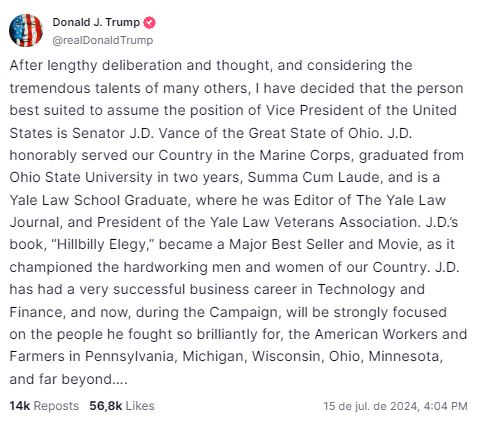
Task: Open the 15 de jul. de 2024 timestamp
Action: [370, 406]
